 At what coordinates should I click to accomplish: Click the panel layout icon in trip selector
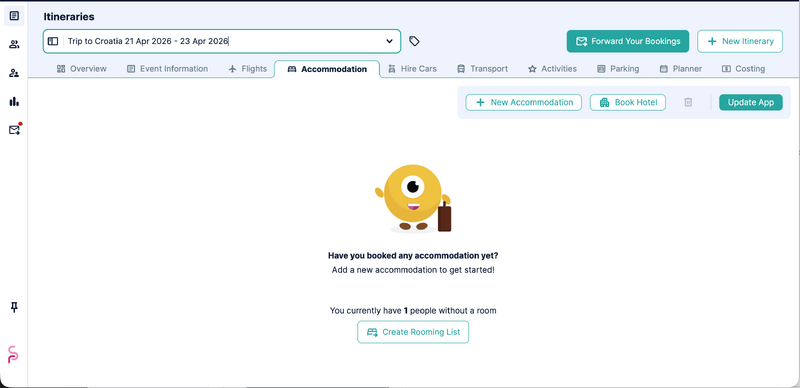pyautogui.click(x=53, y=41)
